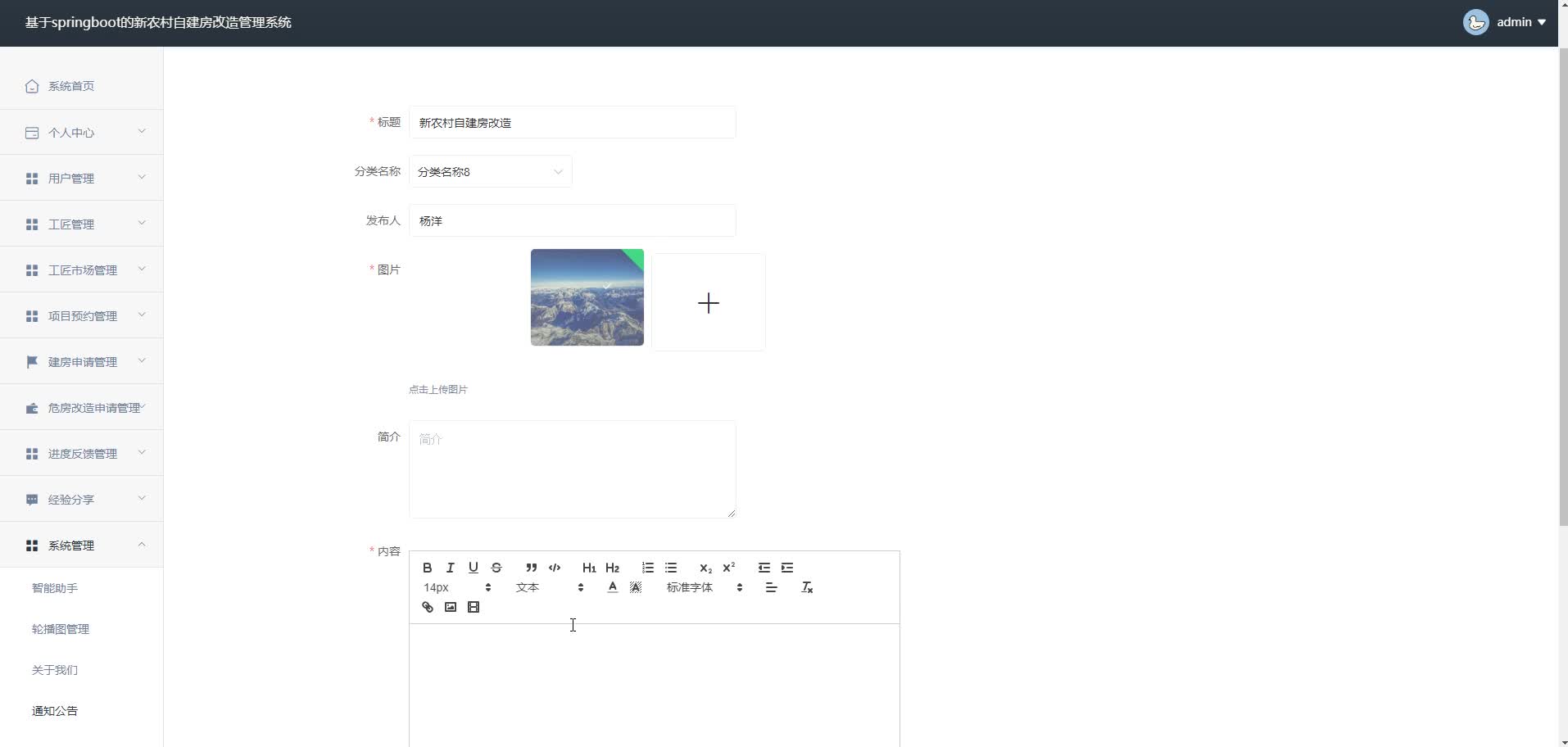This screenshot has height=747, width=1568.
Task: Click the uploaded mountain image thumbnail
Action: click(x=587, y=297)
